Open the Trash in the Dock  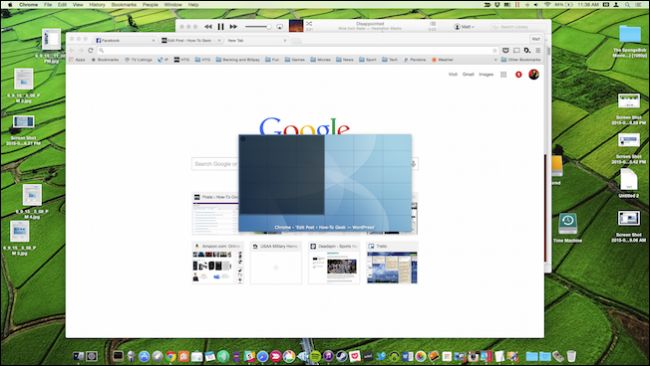[x=571, y=356]
